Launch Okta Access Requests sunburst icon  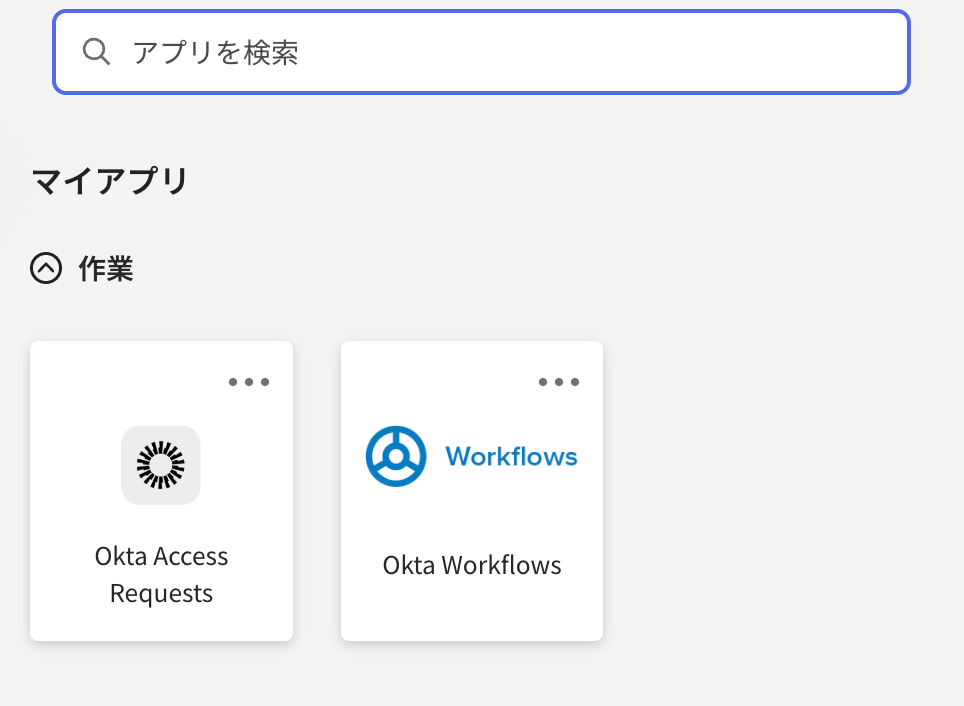(x=160, y=465)
